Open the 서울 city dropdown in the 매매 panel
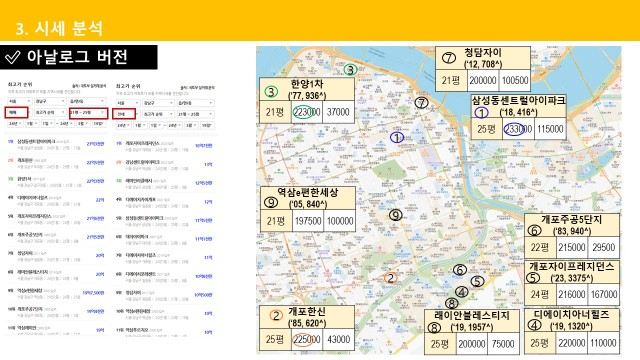Screen dimensions: 640x360 pyautogui.click(x=19, y=101)
